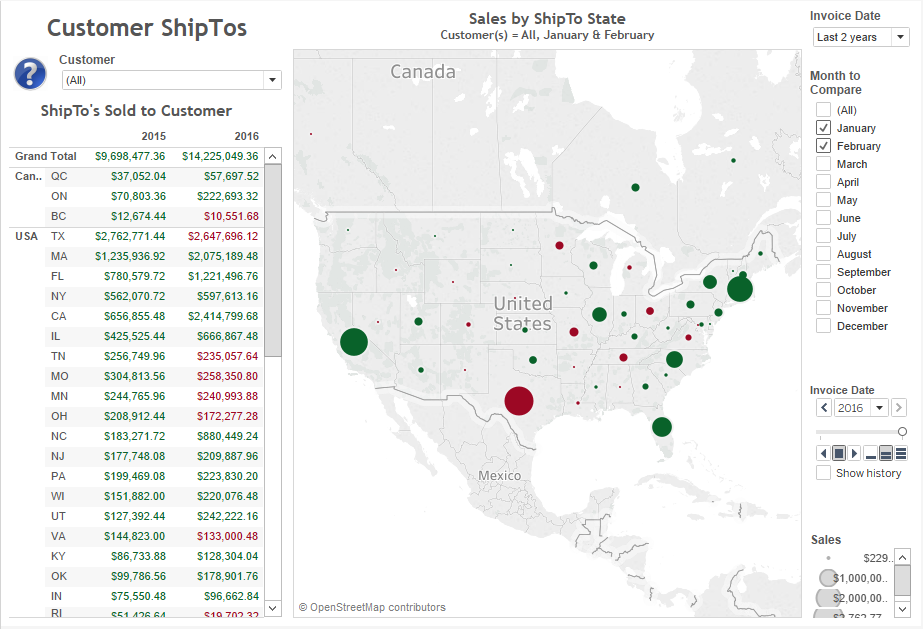
Task: Set playback speed to slow
Action: pyautogui.click(x=871, y=453)
